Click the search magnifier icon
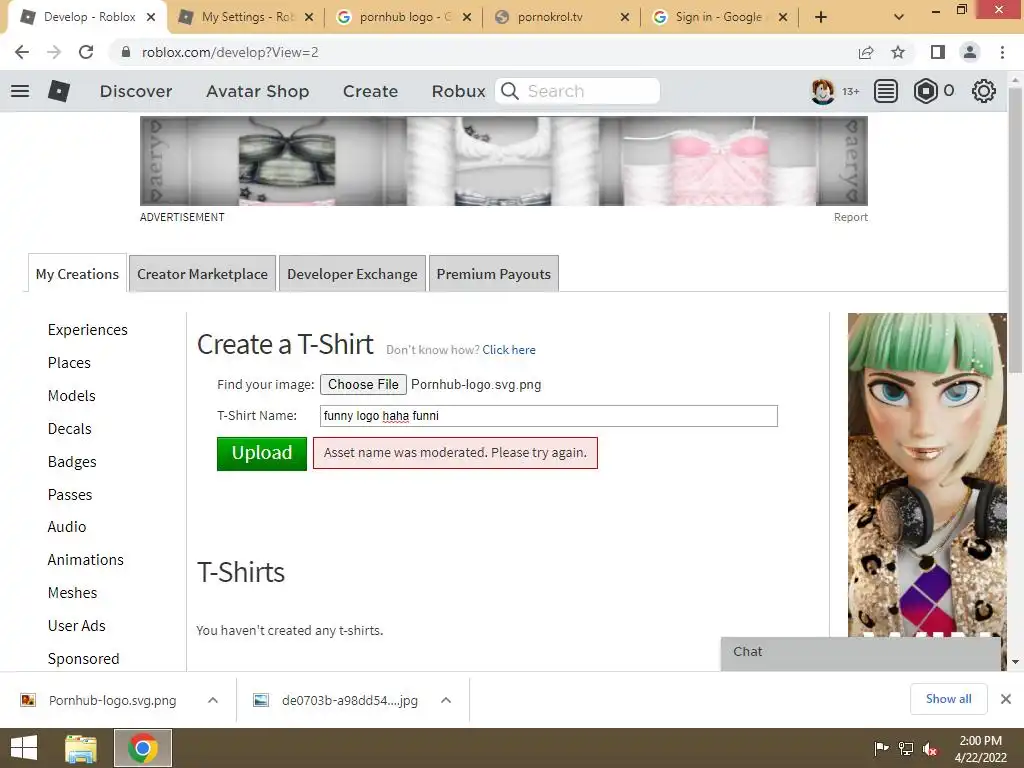1024x768 pixels. pos(510,91)
